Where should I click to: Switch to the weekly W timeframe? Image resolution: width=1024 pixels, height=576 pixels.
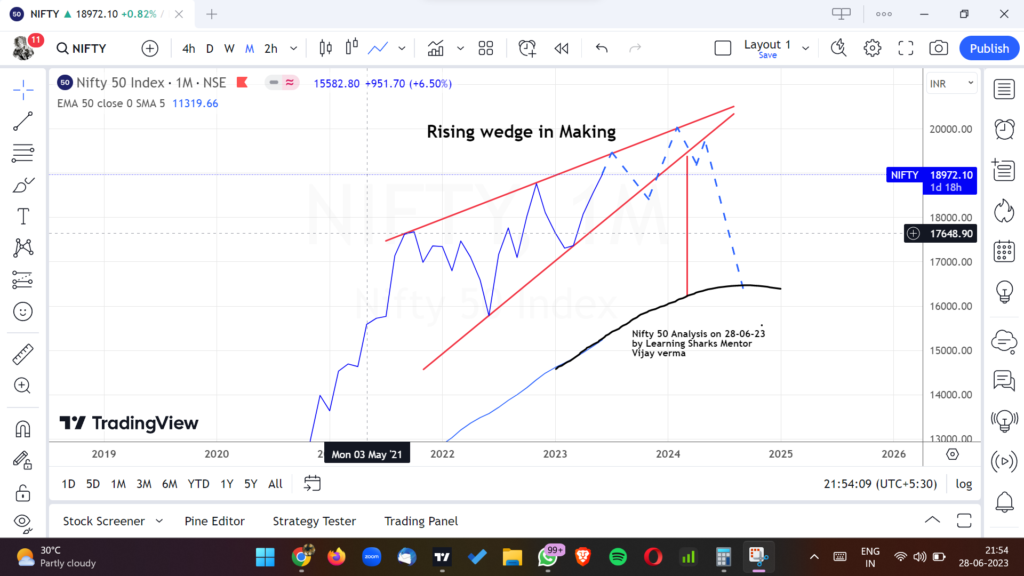pyautogui.click(x=229, y=48)
